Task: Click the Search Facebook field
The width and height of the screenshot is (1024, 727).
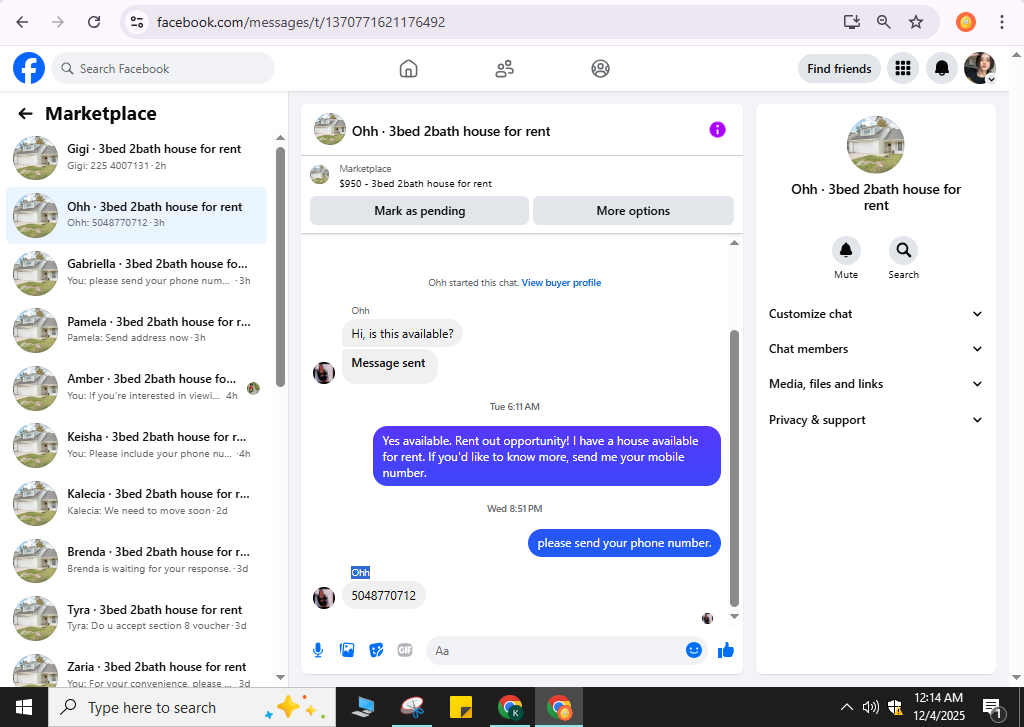Action: pyautogui.click(x=163, y=69)
